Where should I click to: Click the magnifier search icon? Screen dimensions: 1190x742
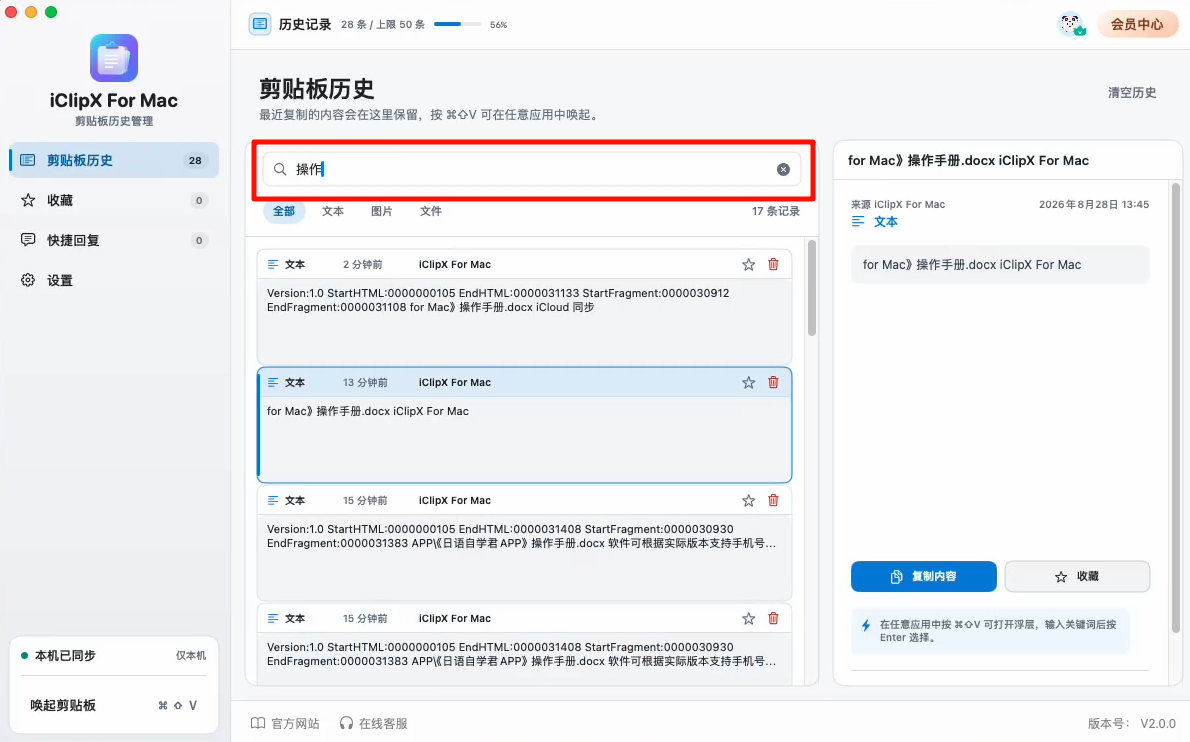[280, 169]
